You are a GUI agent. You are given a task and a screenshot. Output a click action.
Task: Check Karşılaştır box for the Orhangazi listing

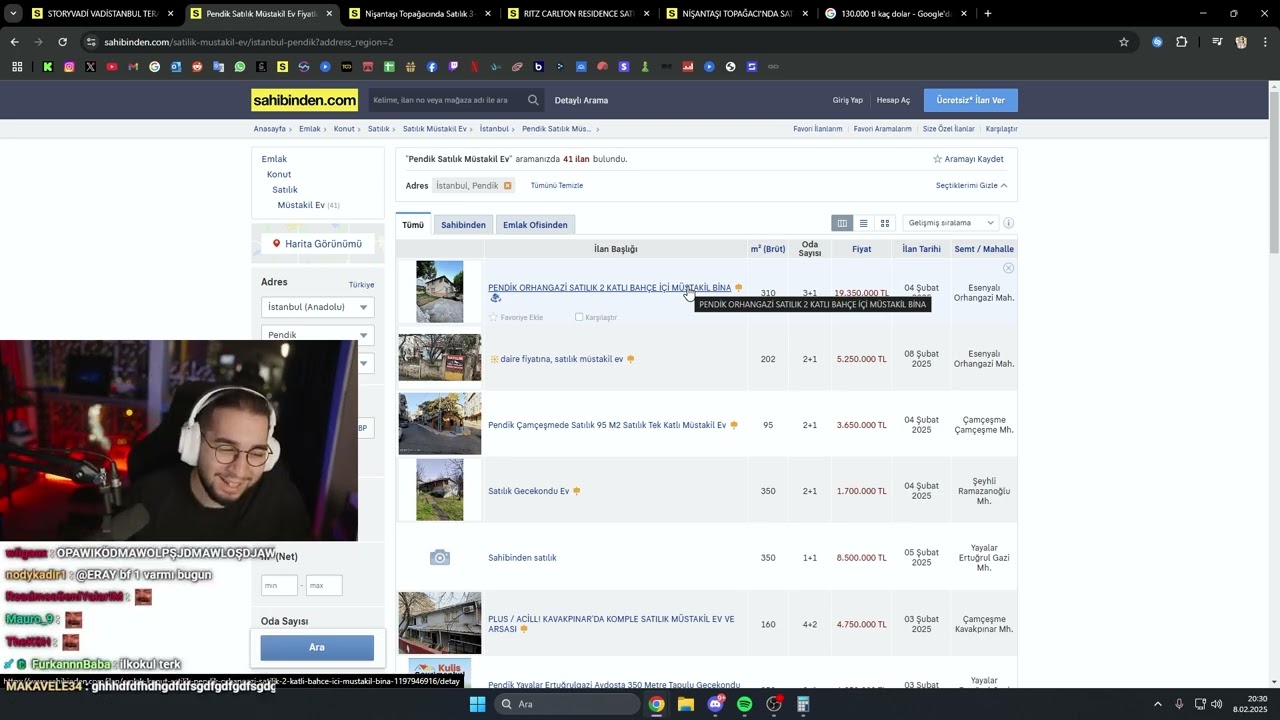pos(579,317)
